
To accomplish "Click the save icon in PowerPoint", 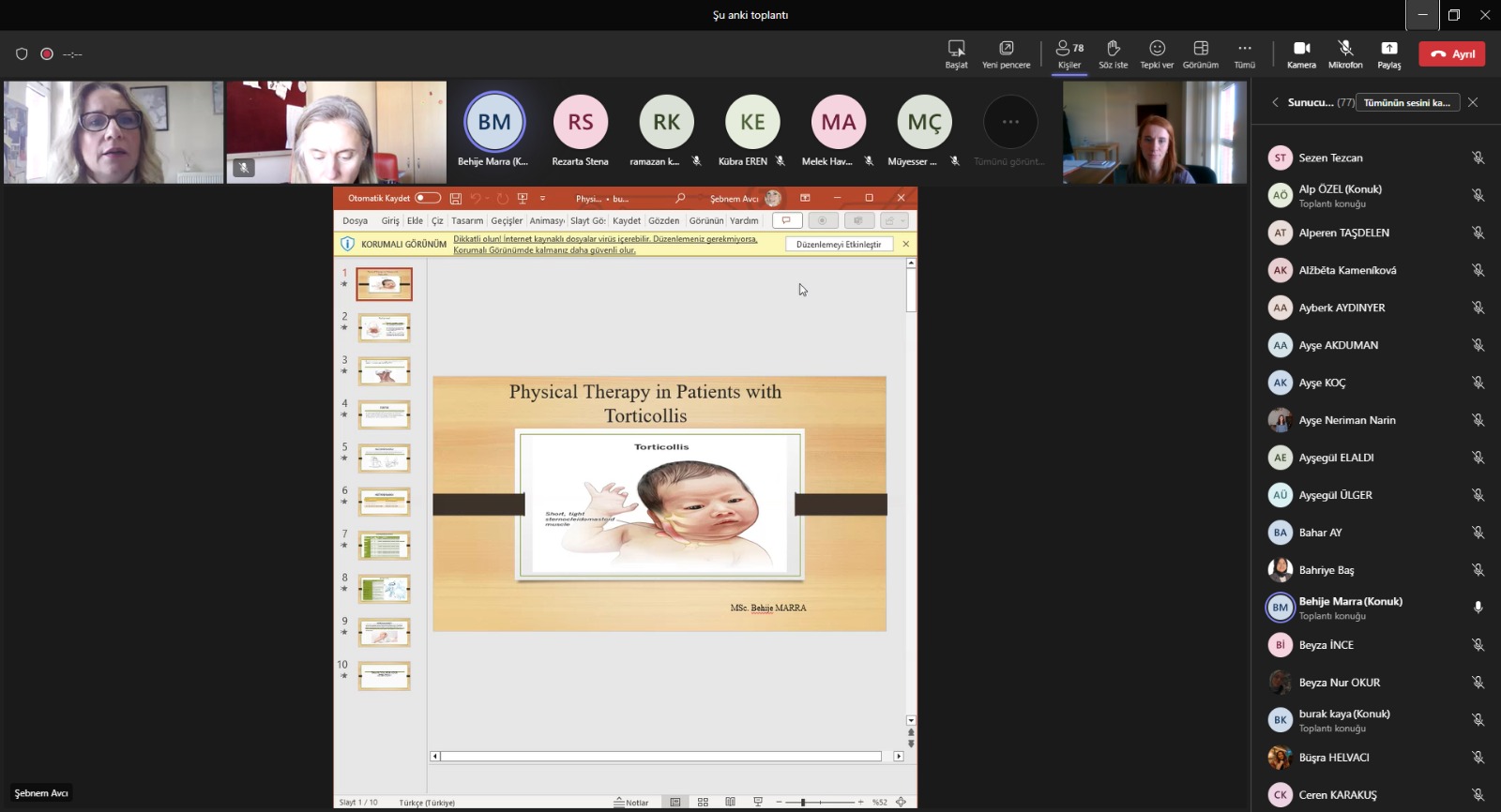I will point(456,199).
